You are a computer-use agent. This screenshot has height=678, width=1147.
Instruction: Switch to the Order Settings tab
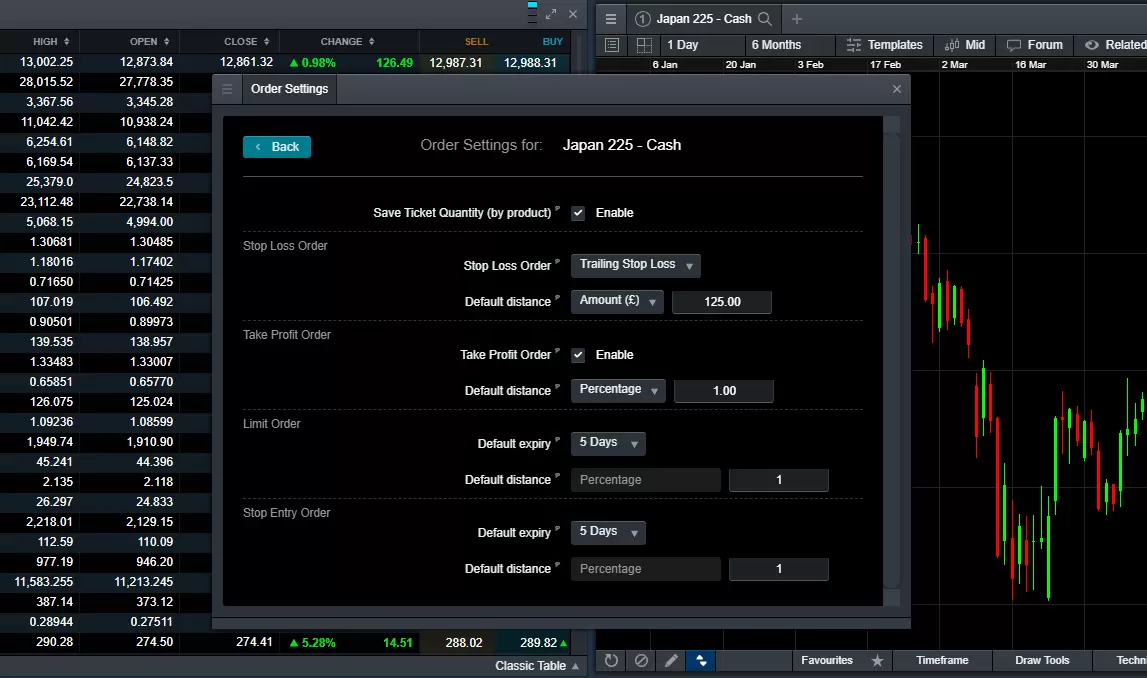pyautogui.click(x=288, y=88)
